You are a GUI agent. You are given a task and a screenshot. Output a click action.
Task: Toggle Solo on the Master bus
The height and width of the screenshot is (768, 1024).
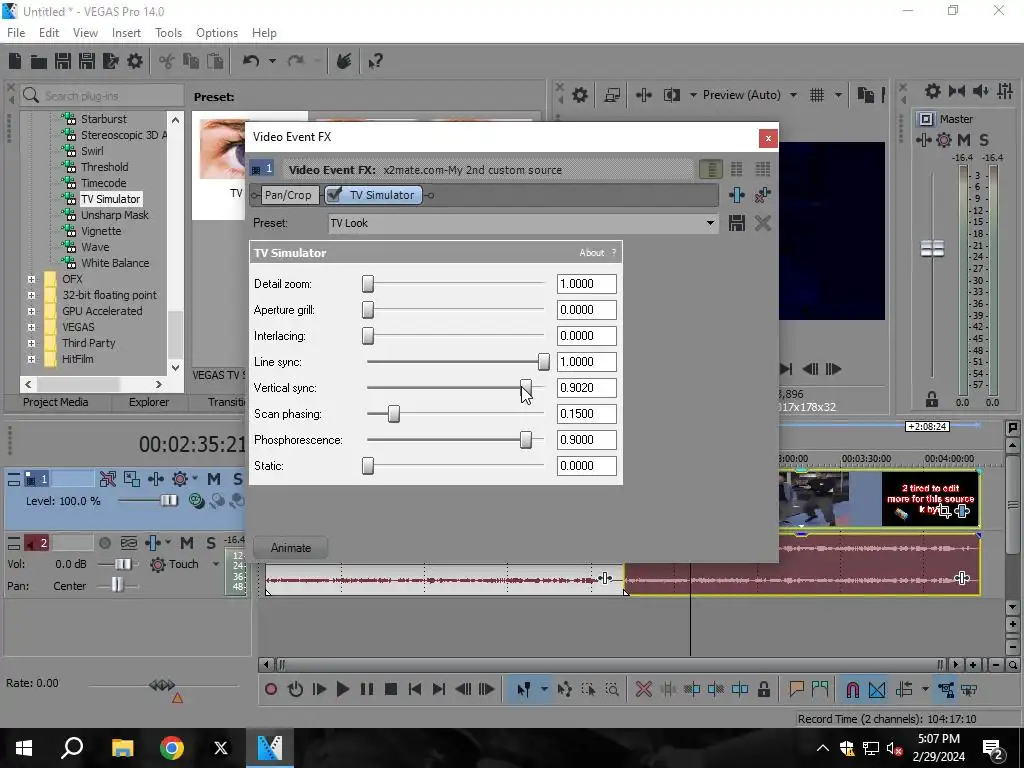coord(984,140)
